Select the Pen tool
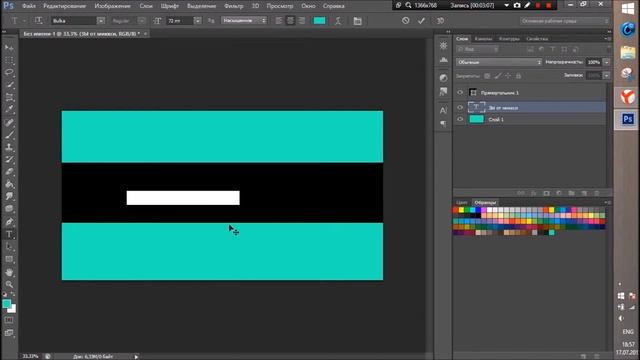 9,222
